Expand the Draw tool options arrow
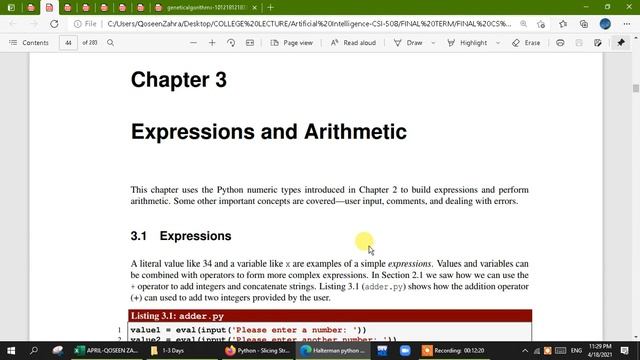Viewport: 640px width, 360px height. [433, 43]
